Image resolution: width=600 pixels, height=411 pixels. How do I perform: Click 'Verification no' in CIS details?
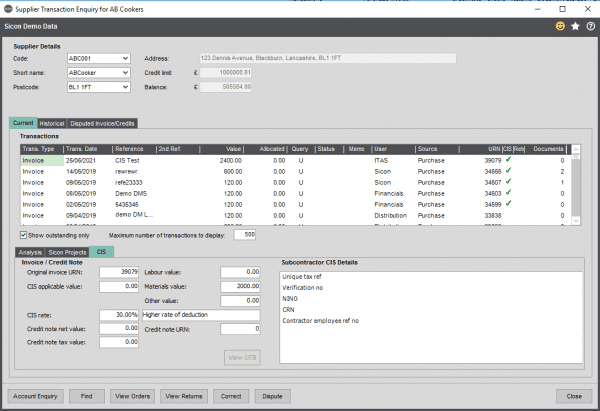pyautogui.click(x=303, y=288)
